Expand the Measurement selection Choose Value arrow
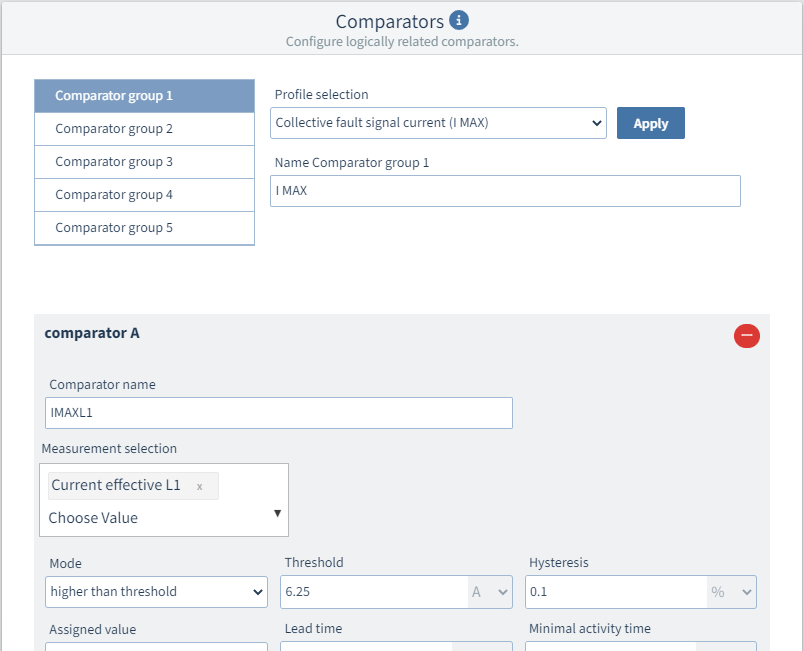 point(277,513)
